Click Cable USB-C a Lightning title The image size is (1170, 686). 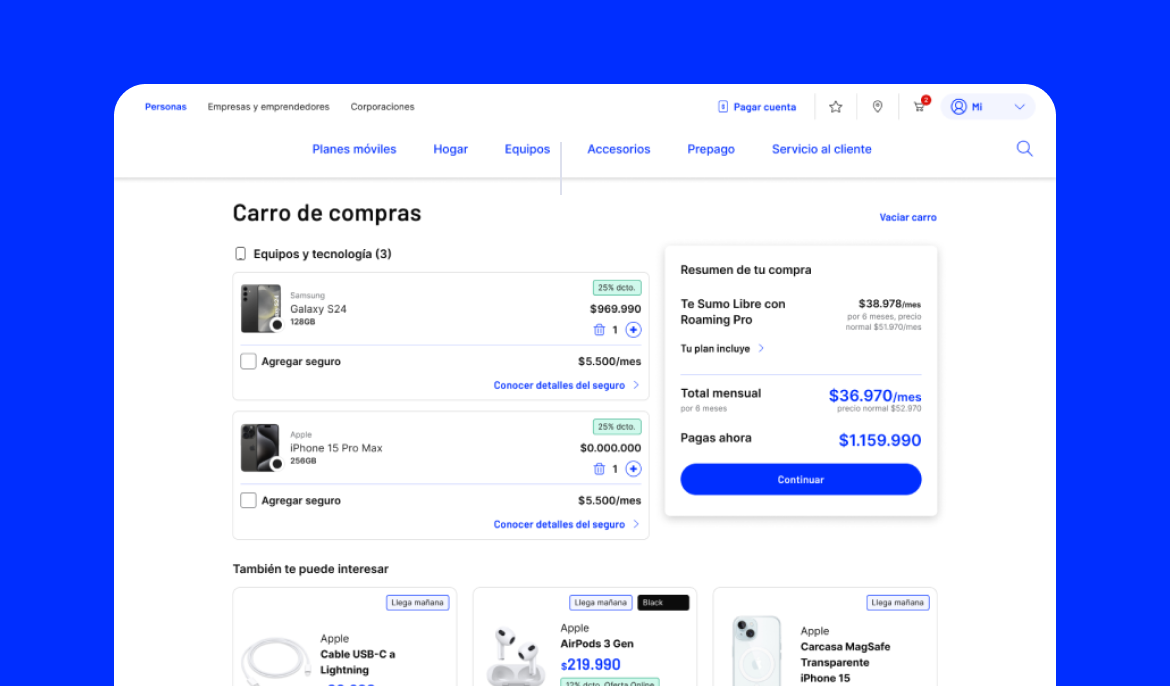358,662
